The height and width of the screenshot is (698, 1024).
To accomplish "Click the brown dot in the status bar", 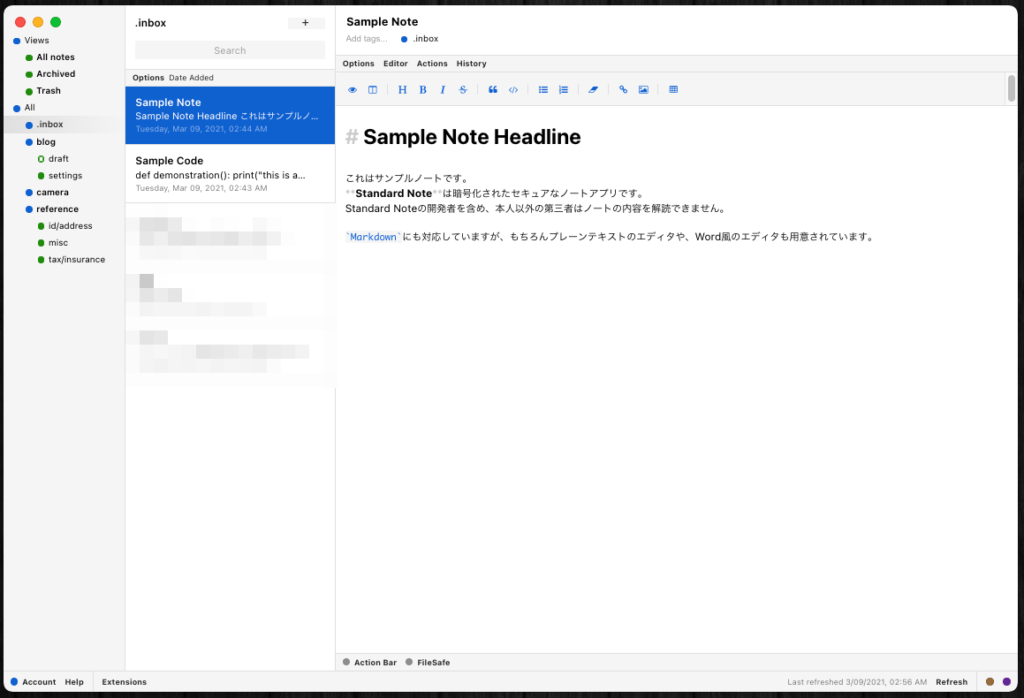I will click(x=989, y=682).
